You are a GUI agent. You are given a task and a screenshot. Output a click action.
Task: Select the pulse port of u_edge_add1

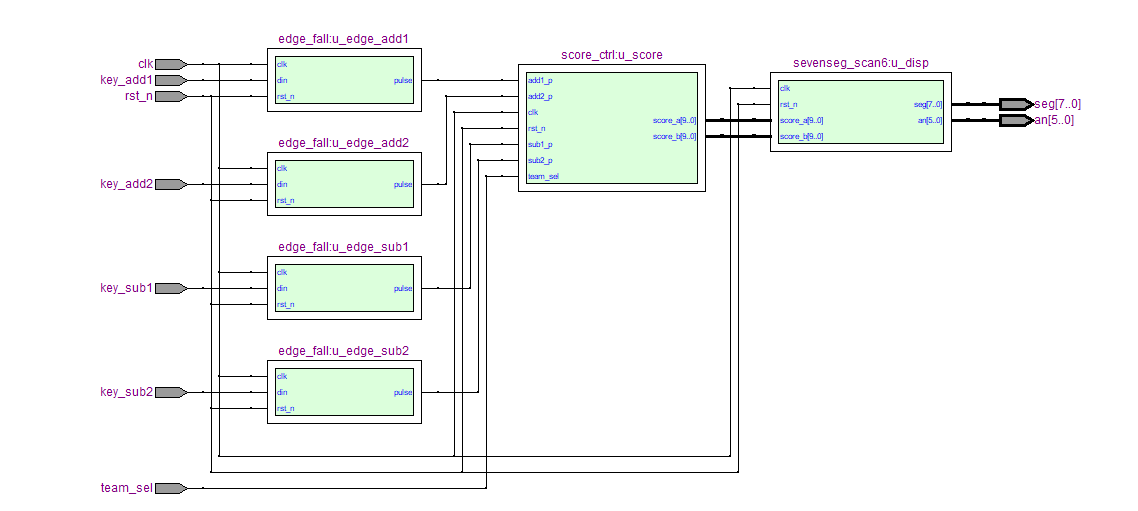tap(403, 81)
